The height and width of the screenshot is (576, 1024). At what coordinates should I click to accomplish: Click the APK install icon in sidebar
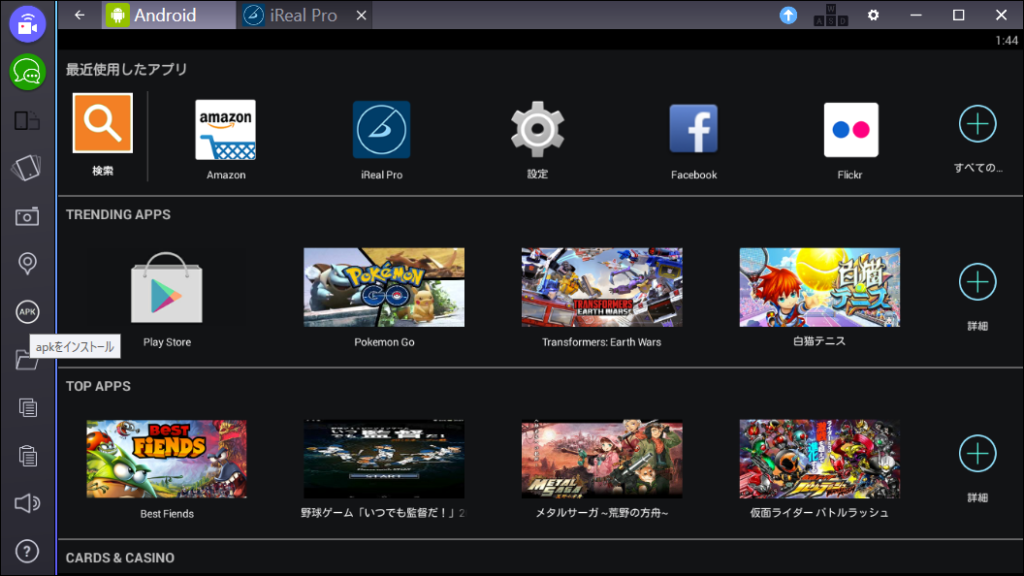point(27,312)
